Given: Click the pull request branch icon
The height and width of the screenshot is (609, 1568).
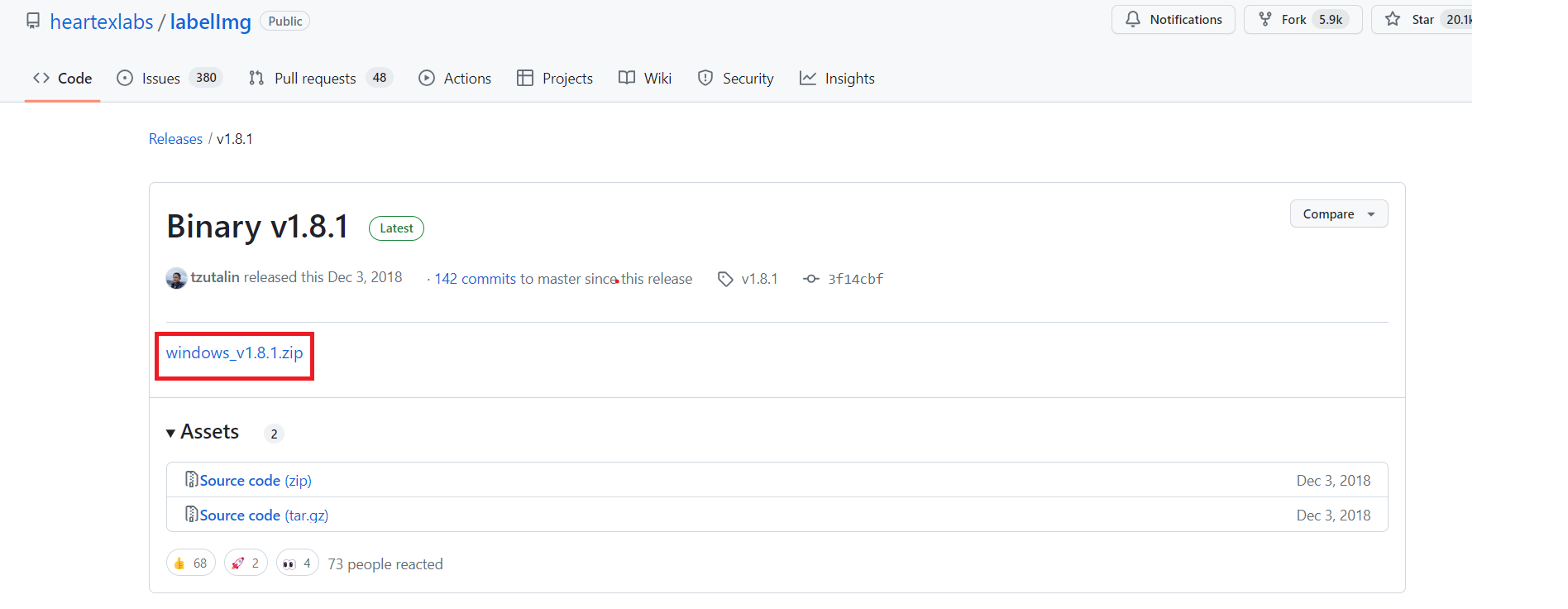Looking at the screenshot, I should click(x=256, y=78).
